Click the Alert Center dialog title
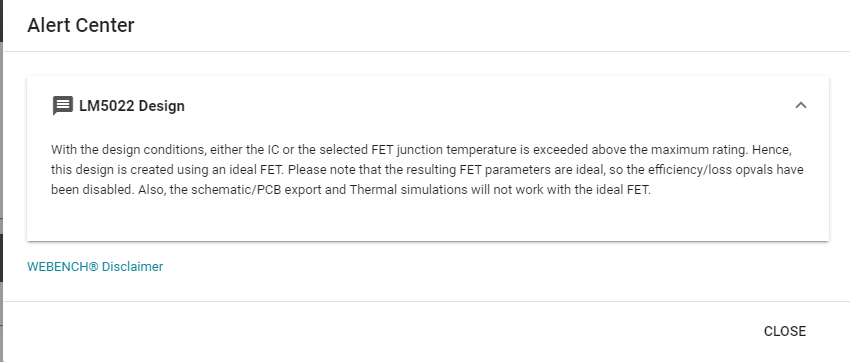Screen dimensions: 850x362 click(x=81, y=25)
